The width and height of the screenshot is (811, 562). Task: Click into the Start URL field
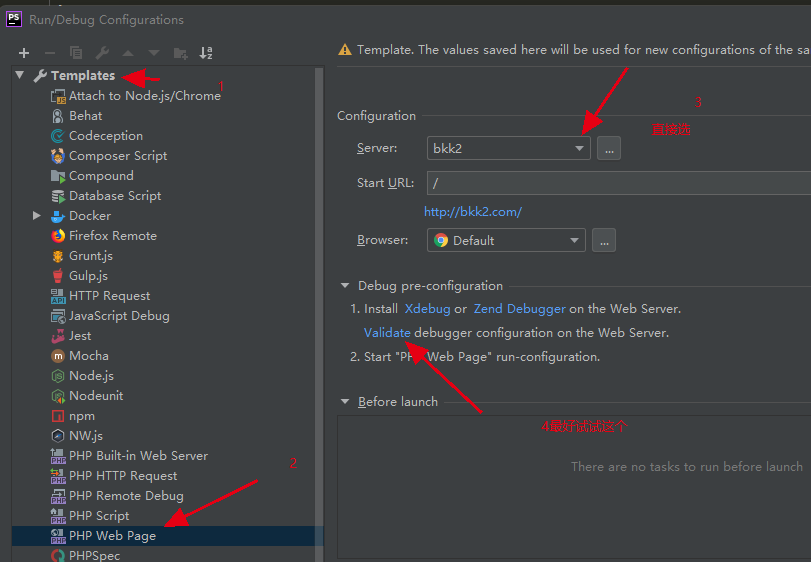[x=619, y=183]
